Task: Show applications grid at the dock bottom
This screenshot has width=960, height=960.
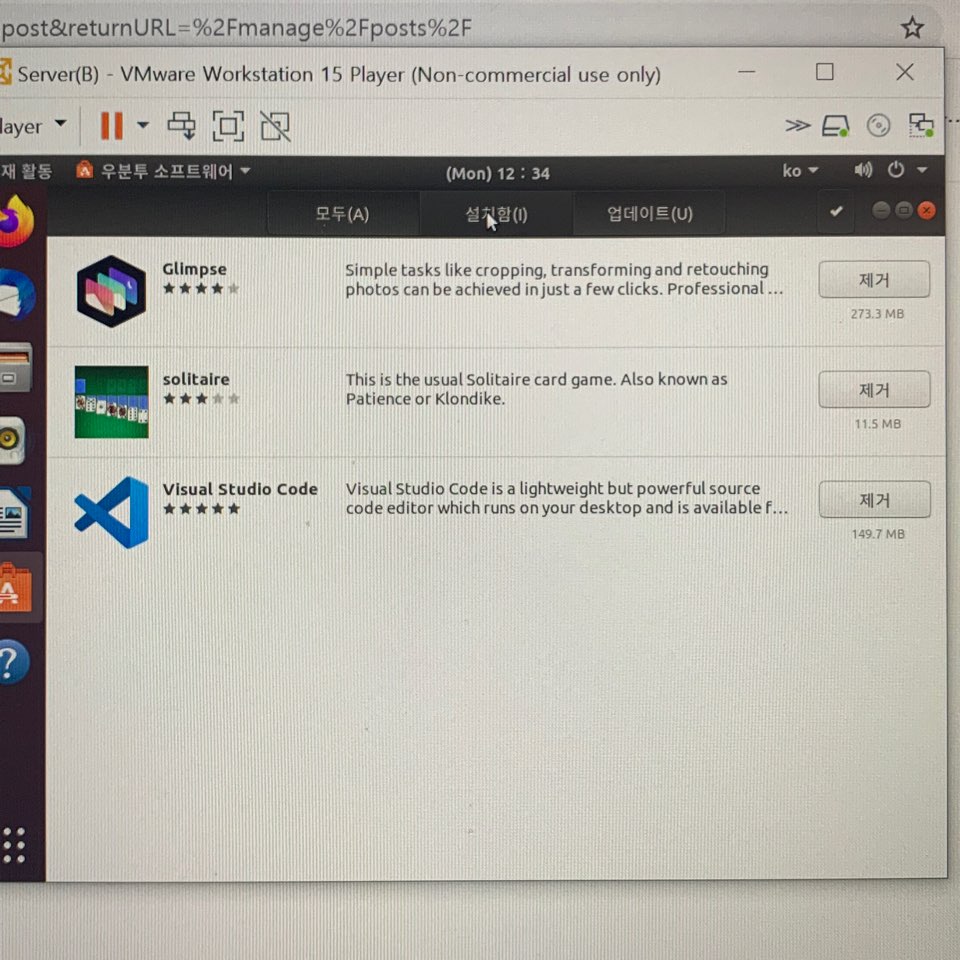Action: point(14,846)
